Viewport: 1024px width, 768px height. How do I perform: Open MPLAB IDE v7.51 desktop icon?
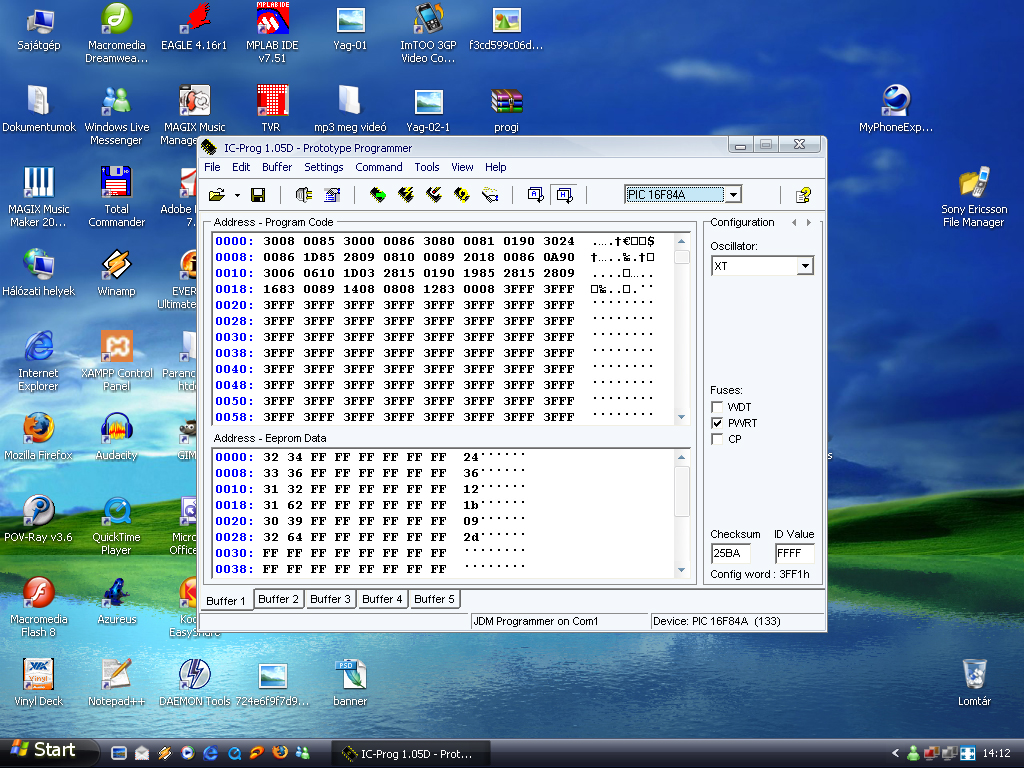(x=272, y=32)
